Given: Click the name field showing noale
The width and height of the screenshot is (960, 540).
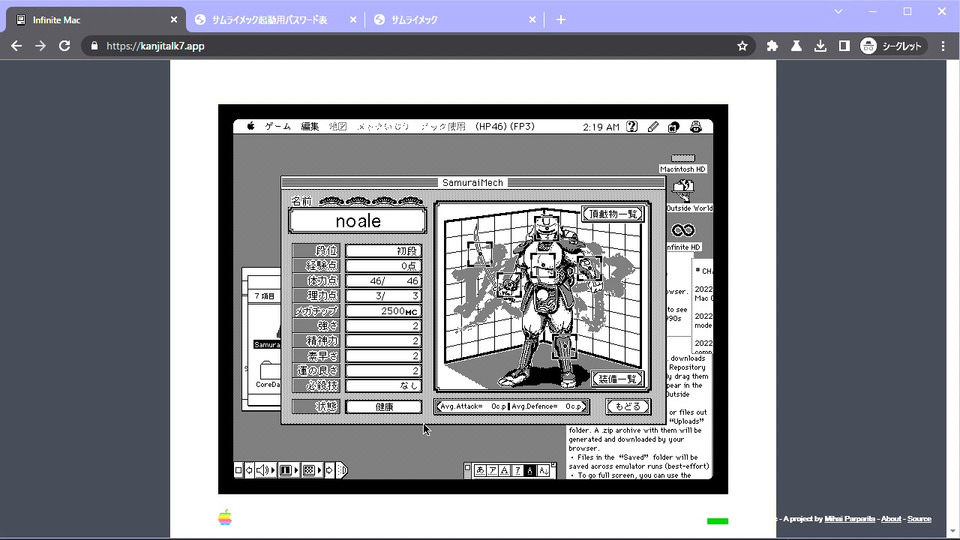Looking at the screenshot, I should pos(358,221).
